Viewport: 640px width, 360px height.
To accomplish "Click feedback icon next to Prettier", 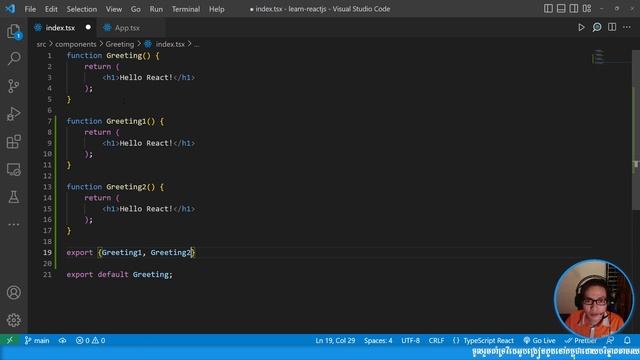I will coord(611,340).
